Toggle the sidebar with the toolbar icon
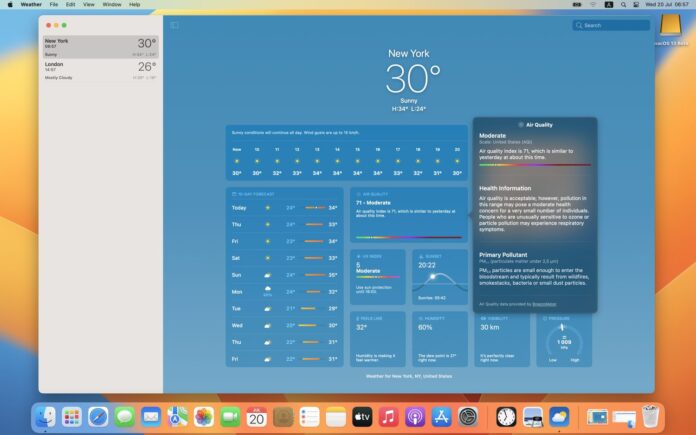This screenshot has width=696, height=435. pos(174,25)
